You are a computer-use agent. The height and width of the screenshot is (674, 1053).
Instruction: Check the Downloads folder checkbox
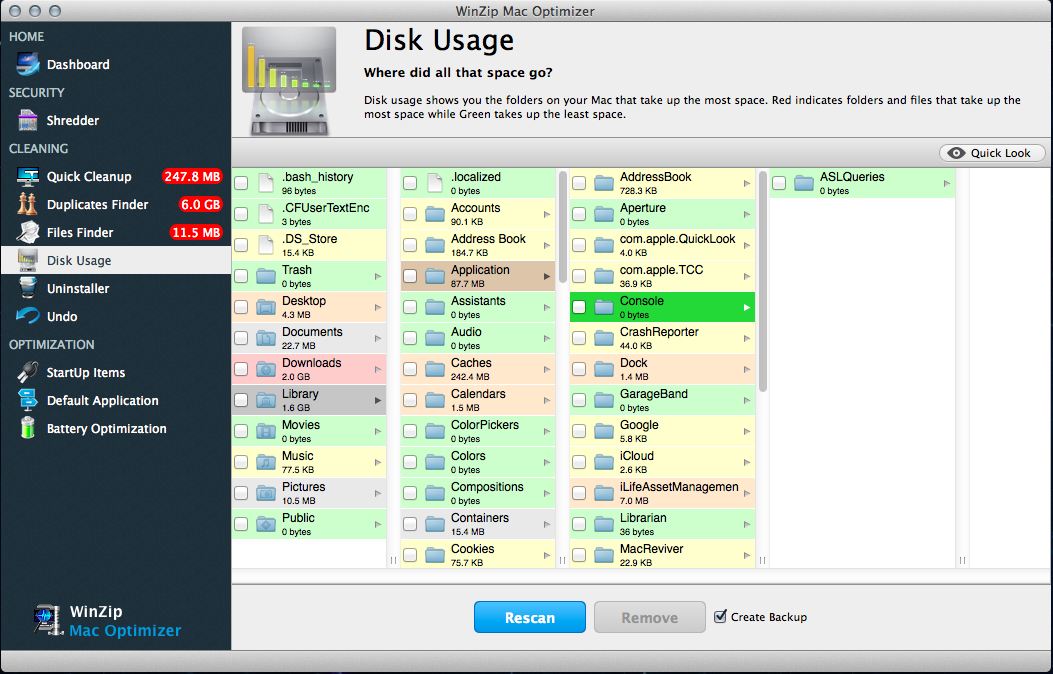241,369
